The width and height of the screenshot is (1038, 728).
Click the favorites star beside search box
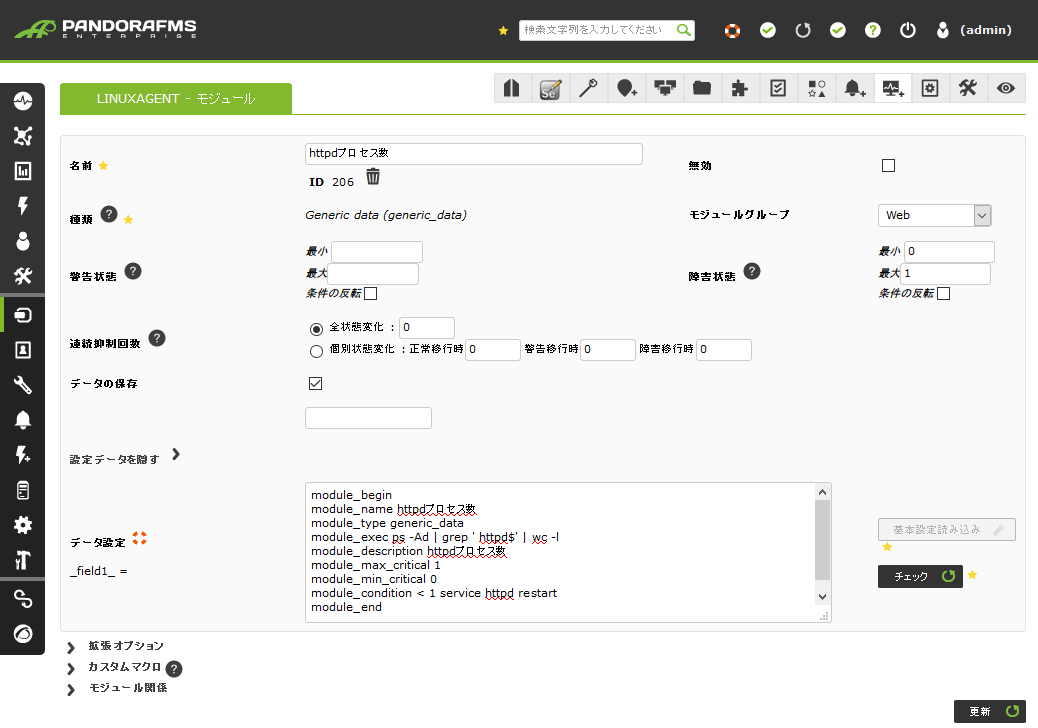(x=503, y=30)
